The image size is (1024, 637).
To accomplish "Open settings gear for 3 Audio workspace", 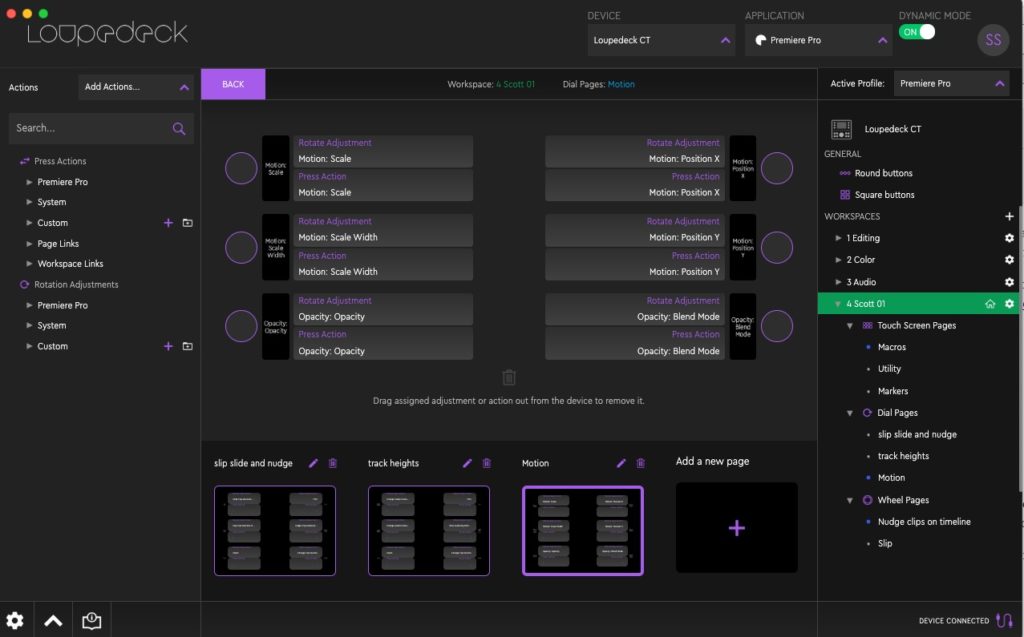I will [x=1009, y=282].
